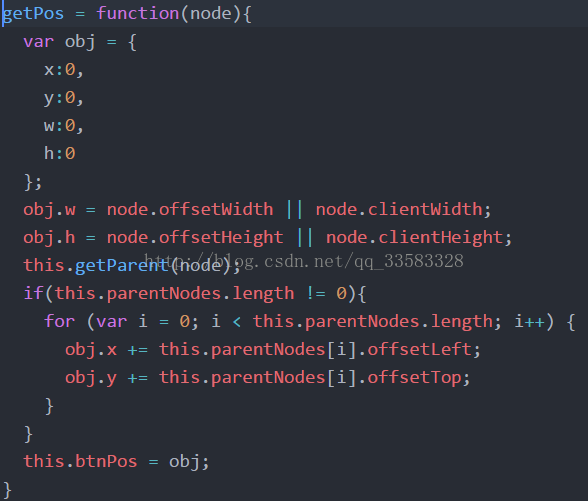Select the 'function' keyword
The height and width of the screenshot is (501, 588).
(138, 14)
